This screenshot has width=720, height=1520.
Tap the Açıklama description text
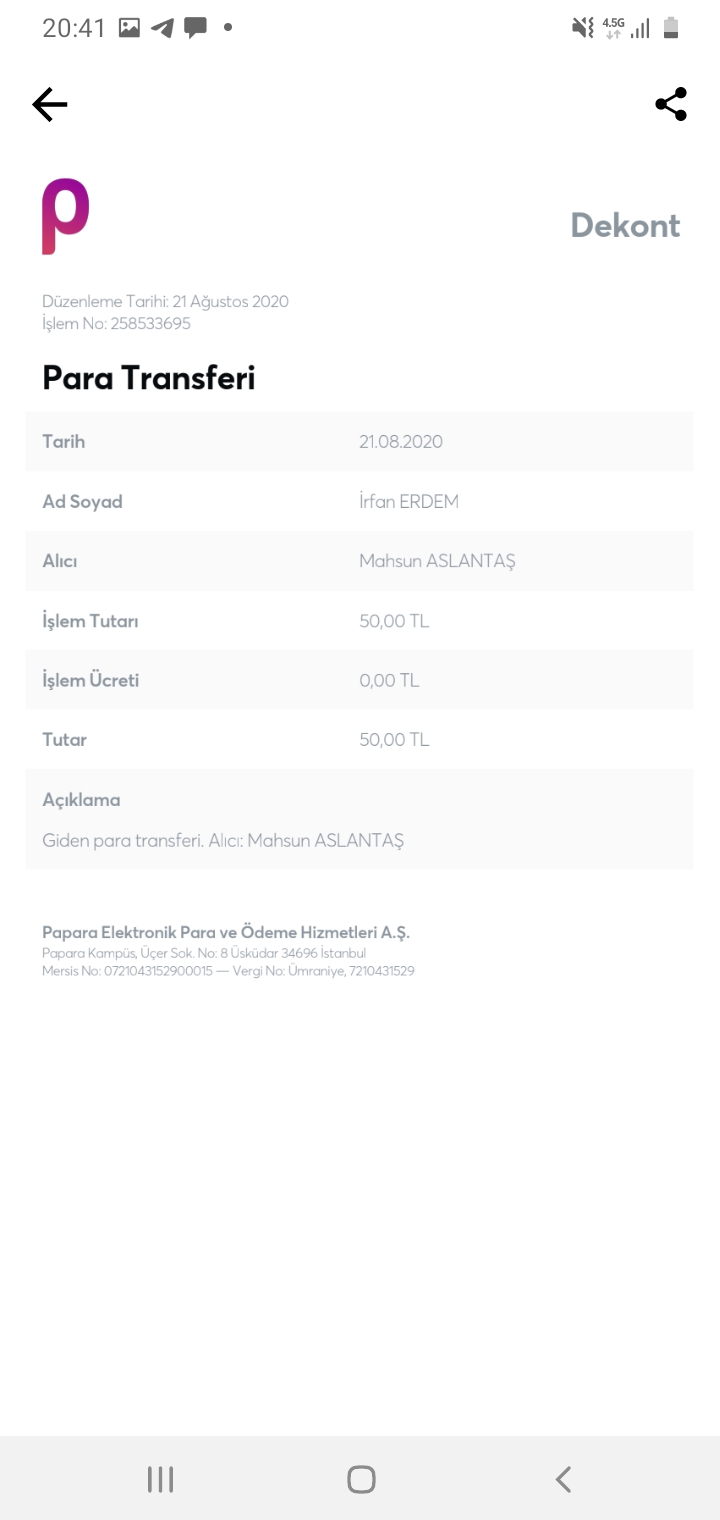(223, 841)
